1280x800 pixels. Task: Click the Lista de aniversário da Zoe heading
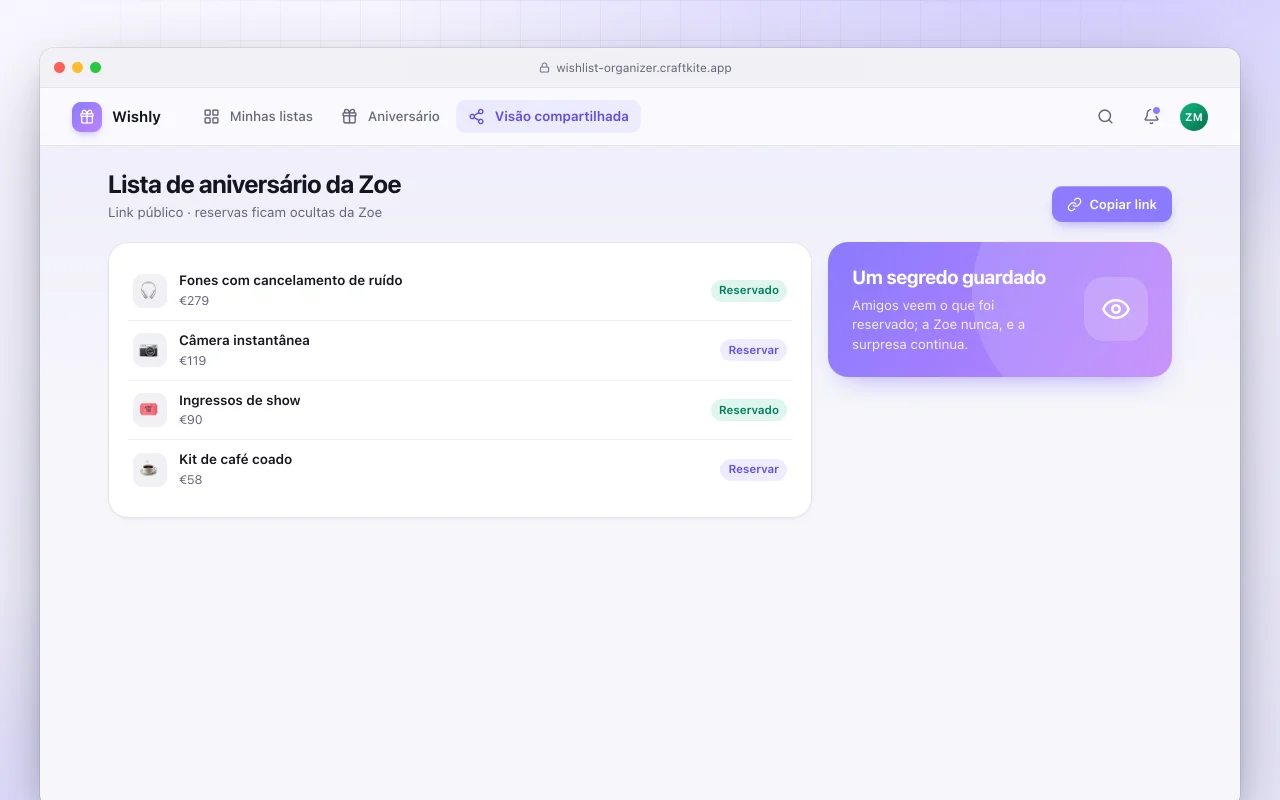click(255, 184)
